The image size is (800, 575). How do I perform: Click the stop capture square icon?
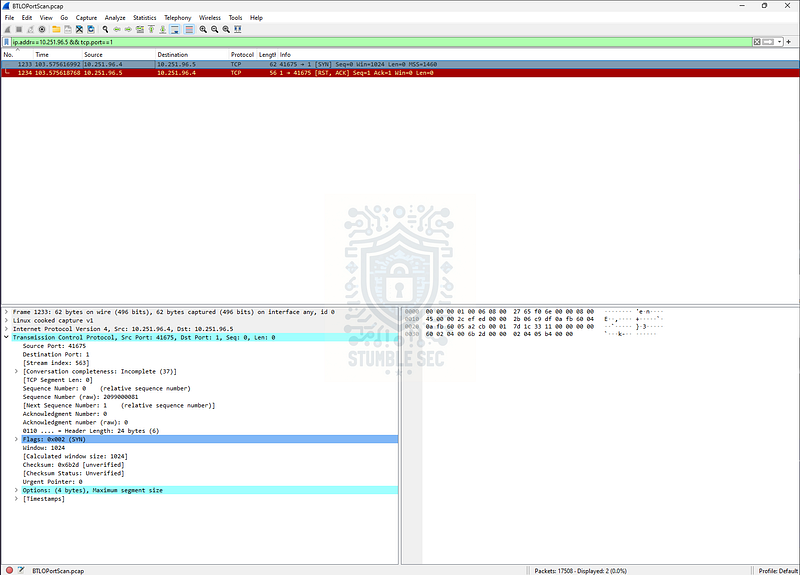click(x=19, y=30)
